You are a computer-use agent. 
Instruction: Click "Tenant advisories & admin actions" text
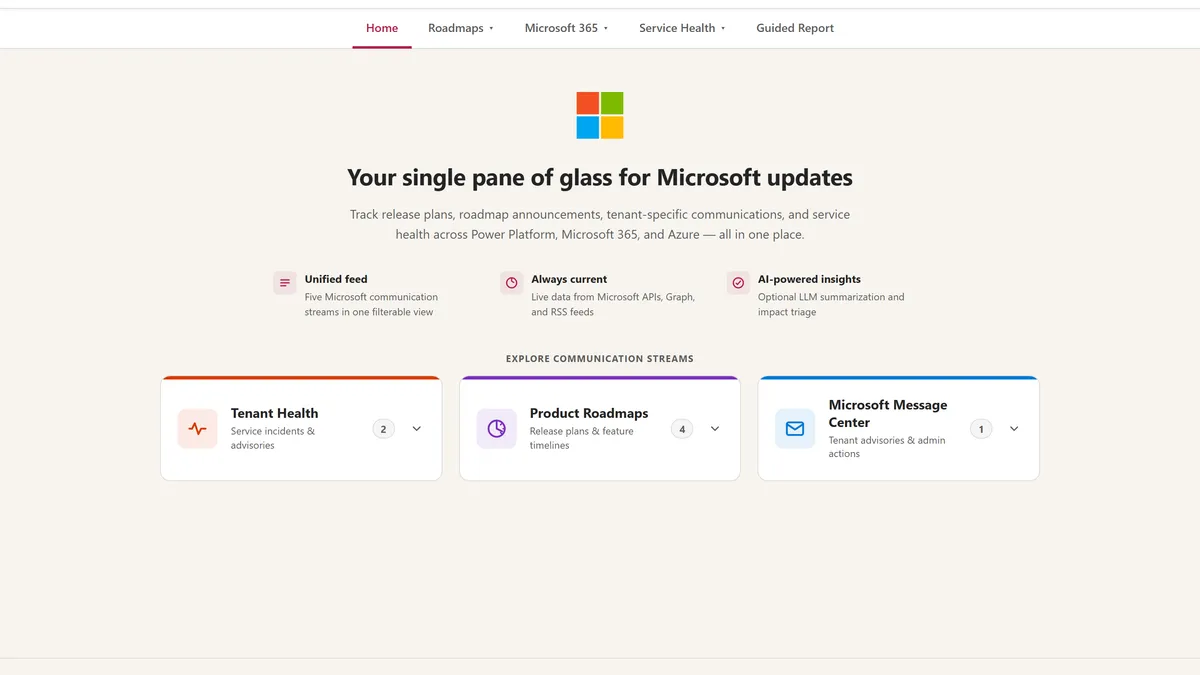click(x=887, y=447)
